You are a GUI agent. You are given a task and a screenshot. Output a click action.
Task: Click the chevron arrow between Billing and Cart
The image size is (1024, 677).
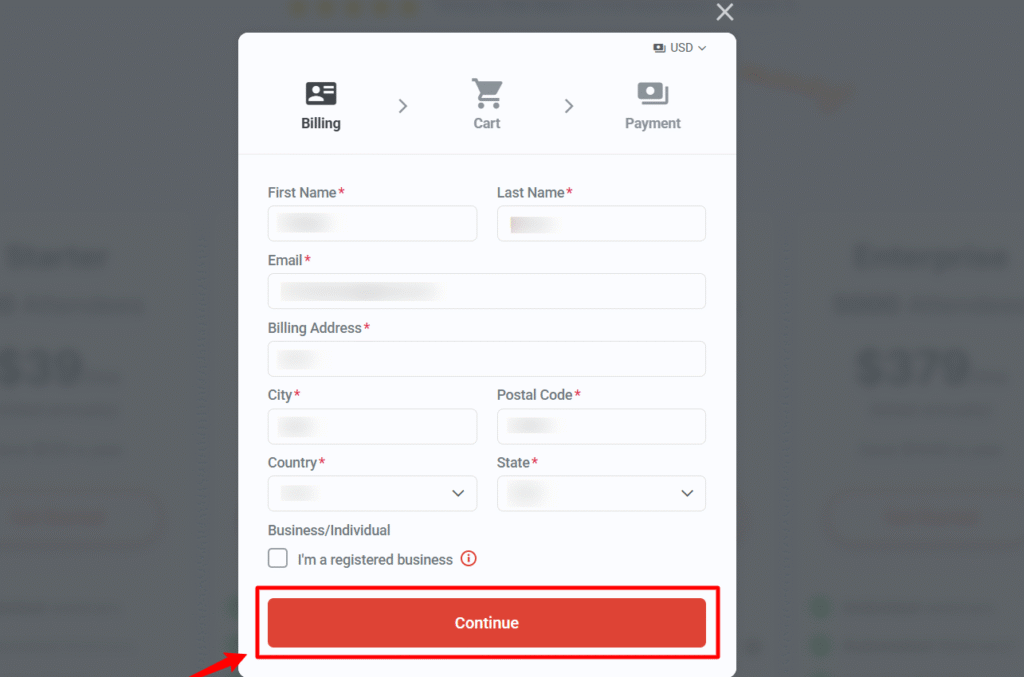[403, 106]
